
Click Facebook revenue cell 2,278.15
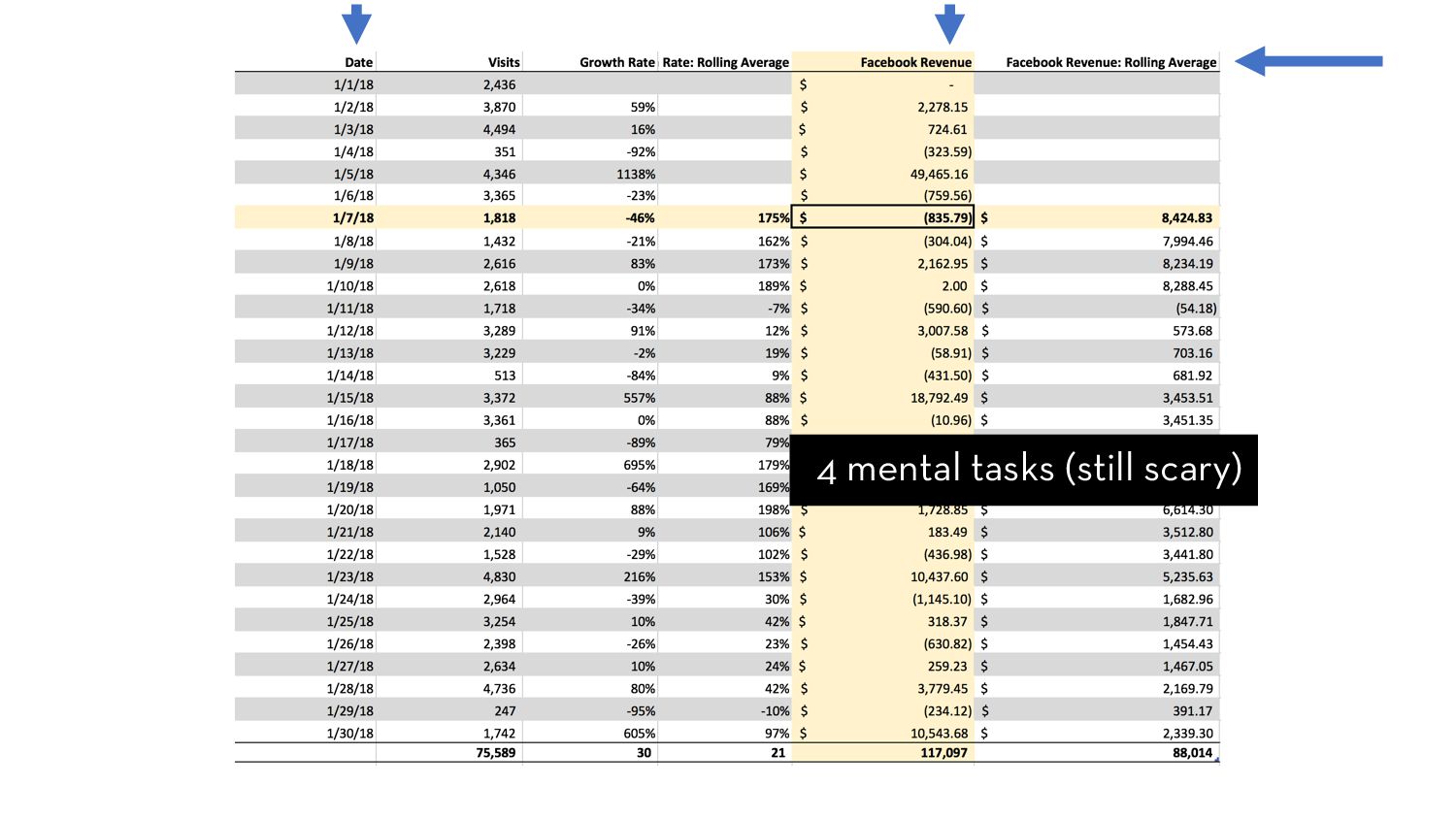point(943,107)
